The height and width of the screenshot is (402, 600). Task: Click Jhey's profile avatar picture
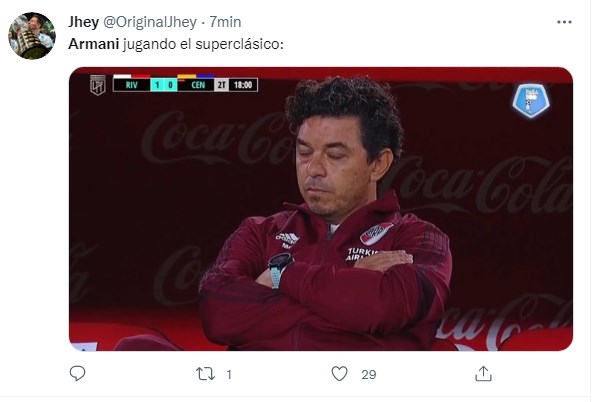coord(32,36)
